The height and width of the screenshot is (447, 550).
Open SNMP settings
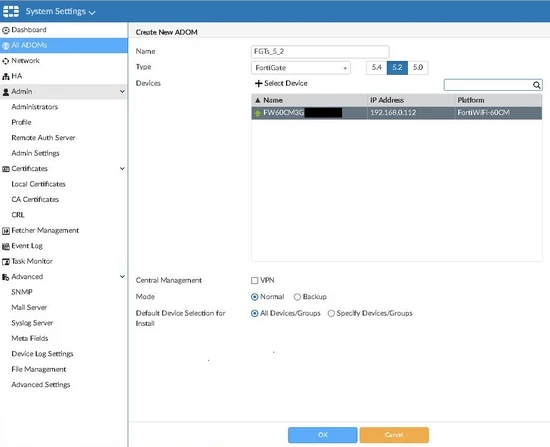point(22,292)
